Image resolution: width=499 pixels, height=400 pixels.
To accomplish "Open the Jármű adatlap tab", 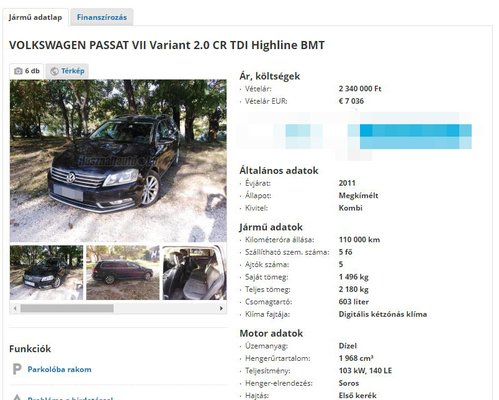I will [x=35, y=17].
